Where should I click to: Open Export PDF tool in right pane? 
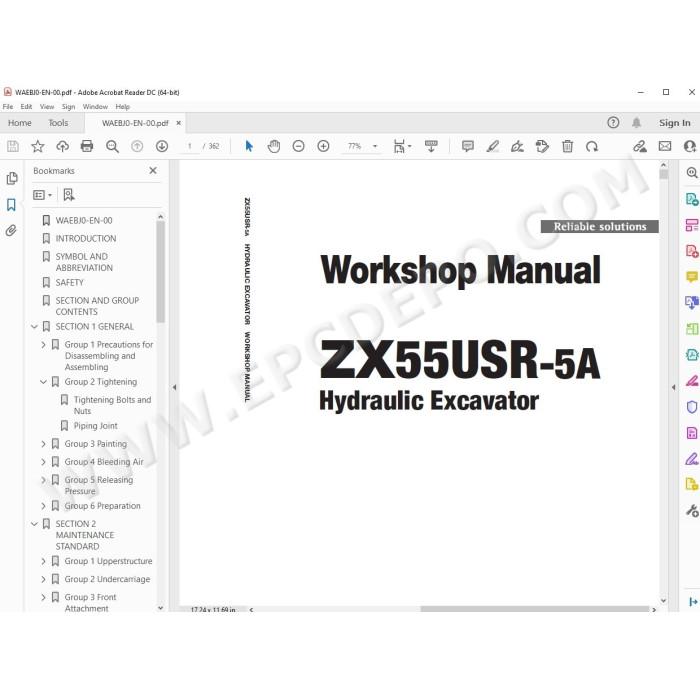pyautogui.click(x=692, y=199)
